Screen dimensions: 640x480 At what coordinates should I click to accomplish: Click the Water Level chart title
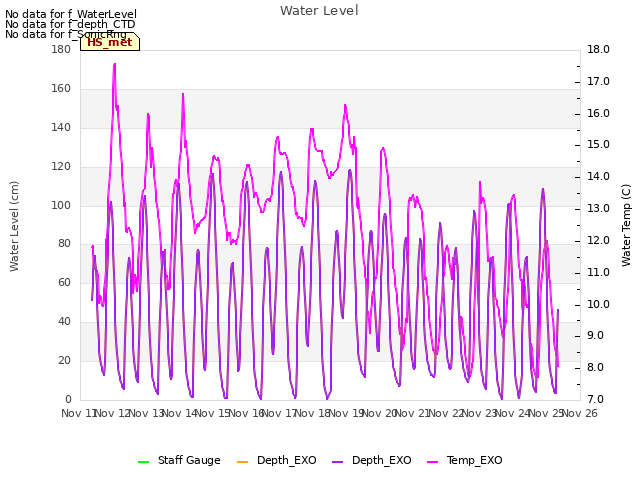point(319,11)
